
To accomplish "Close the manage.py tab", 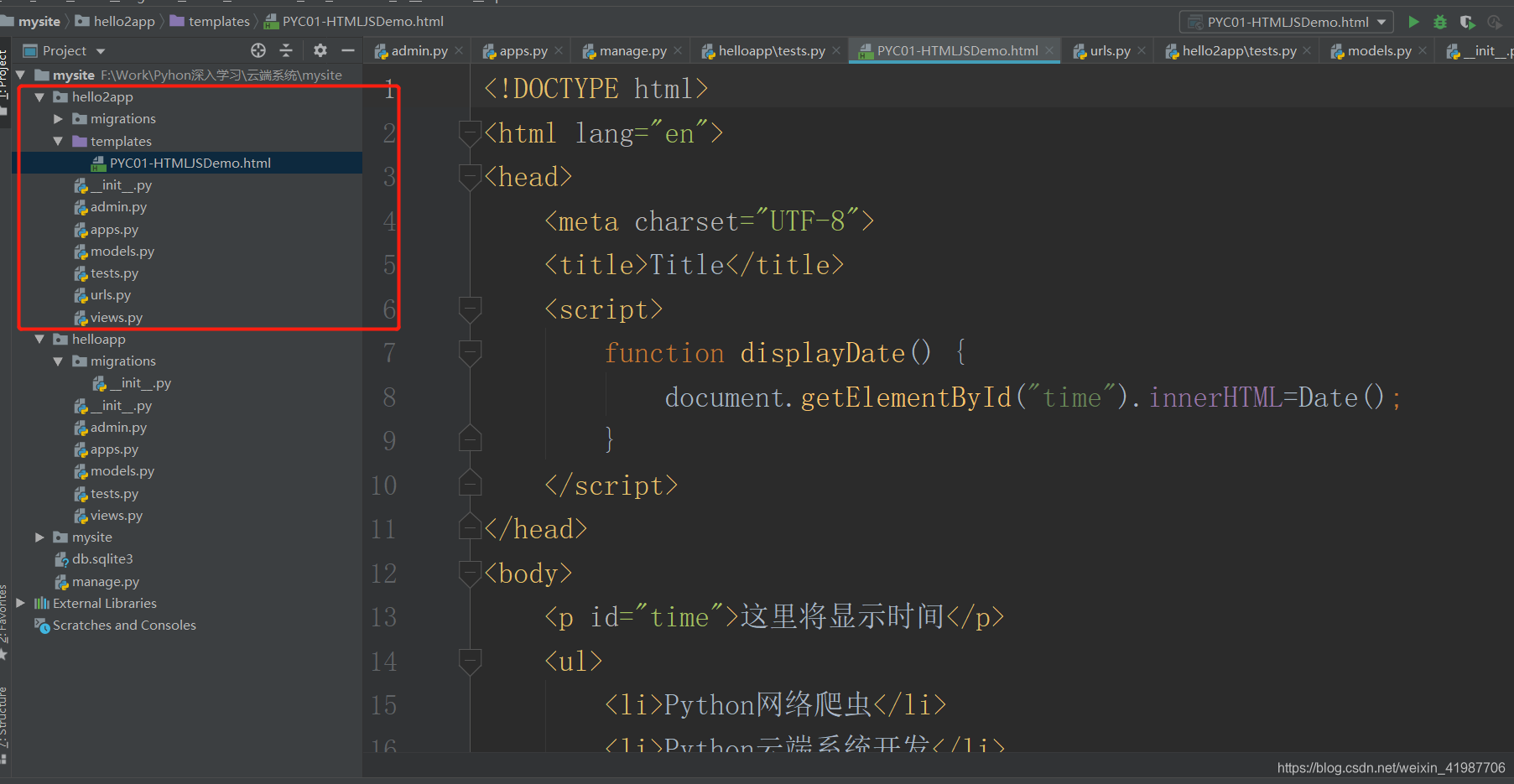I will coord(678,51).
